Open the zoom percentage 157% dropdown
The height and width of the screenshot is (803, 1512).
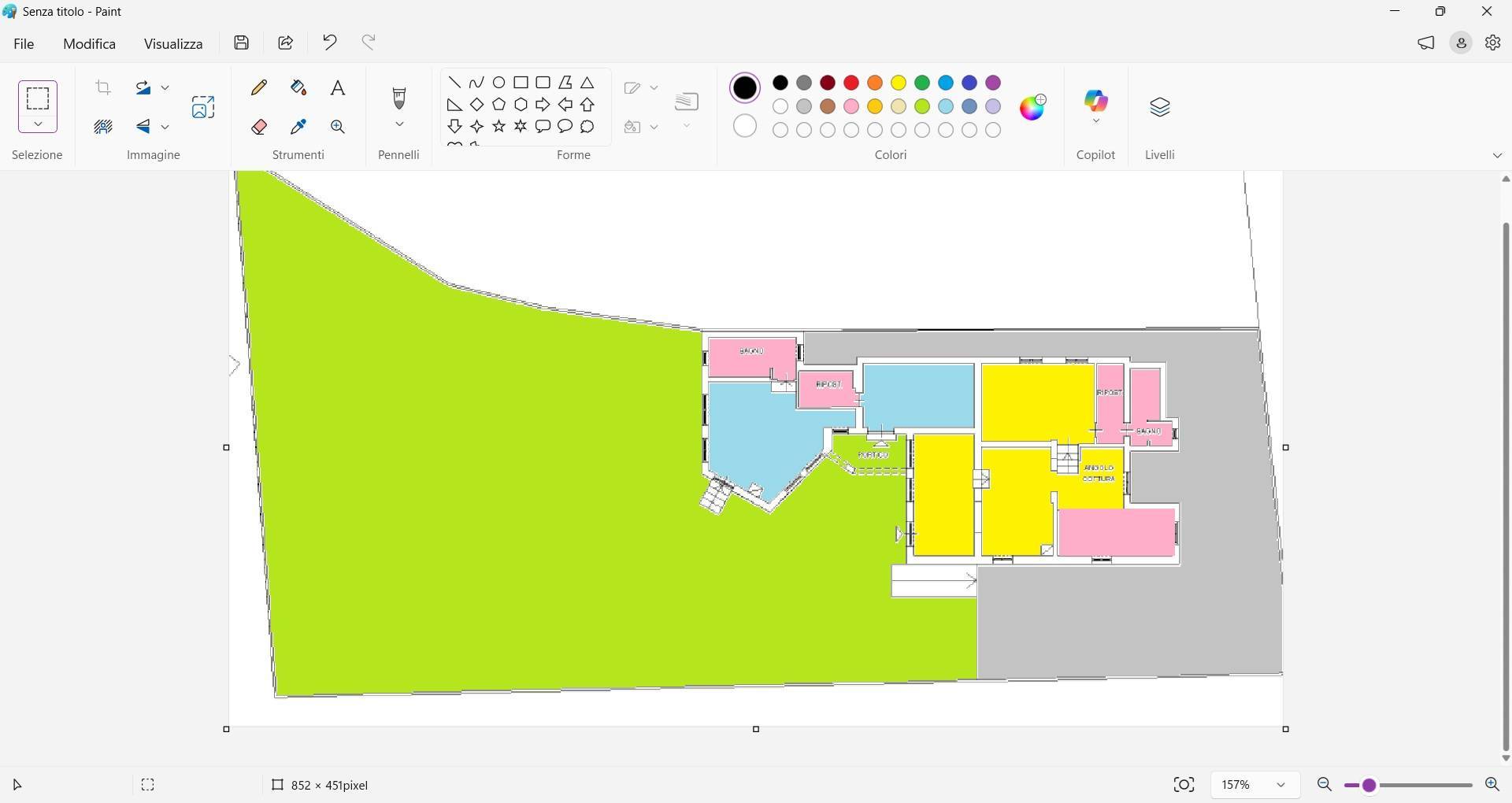[x=1254, y=785]
